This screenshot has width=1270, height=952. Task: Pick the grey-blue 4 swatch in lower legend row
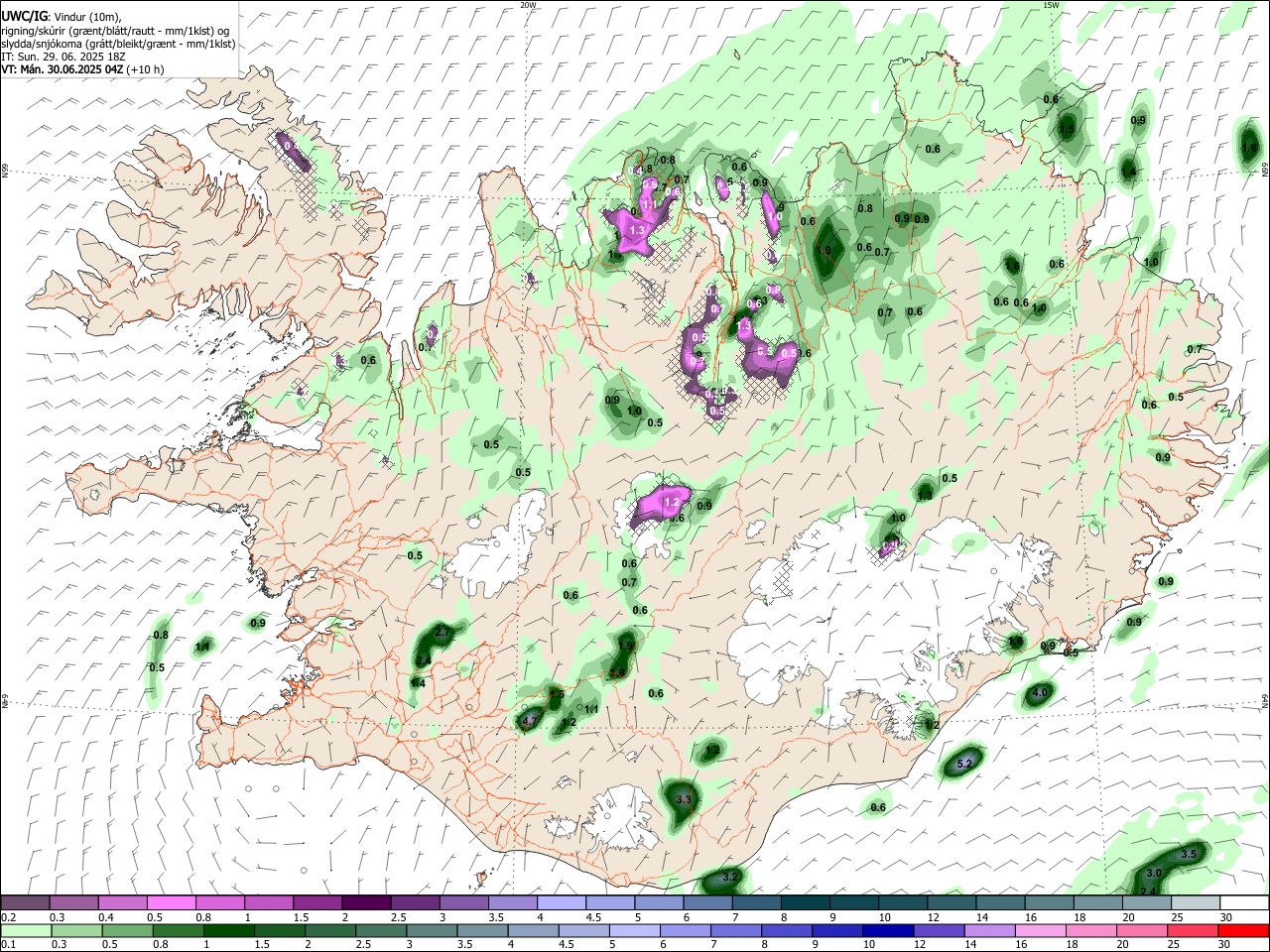pyautogui.click(x=533, y=930)
